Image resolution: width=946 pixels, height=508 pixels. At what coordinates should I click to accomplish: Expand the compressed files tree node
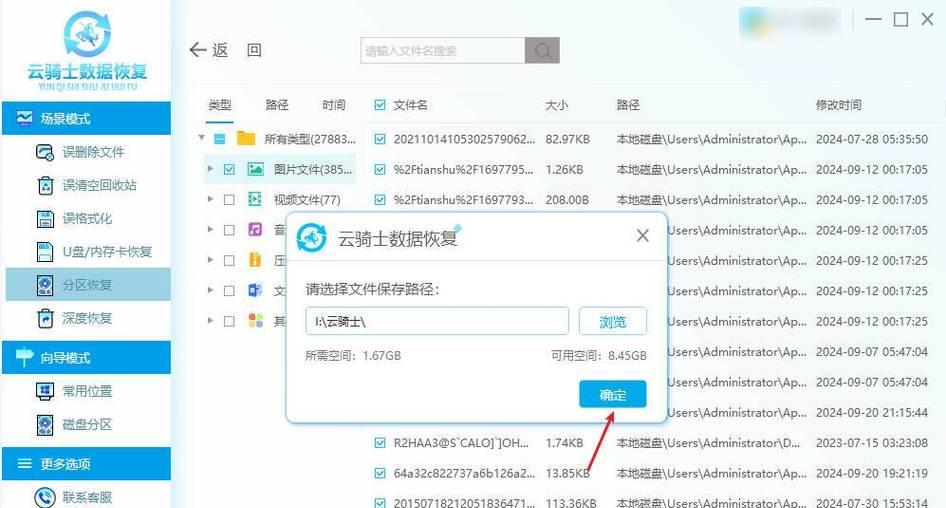tap(210, 260)
